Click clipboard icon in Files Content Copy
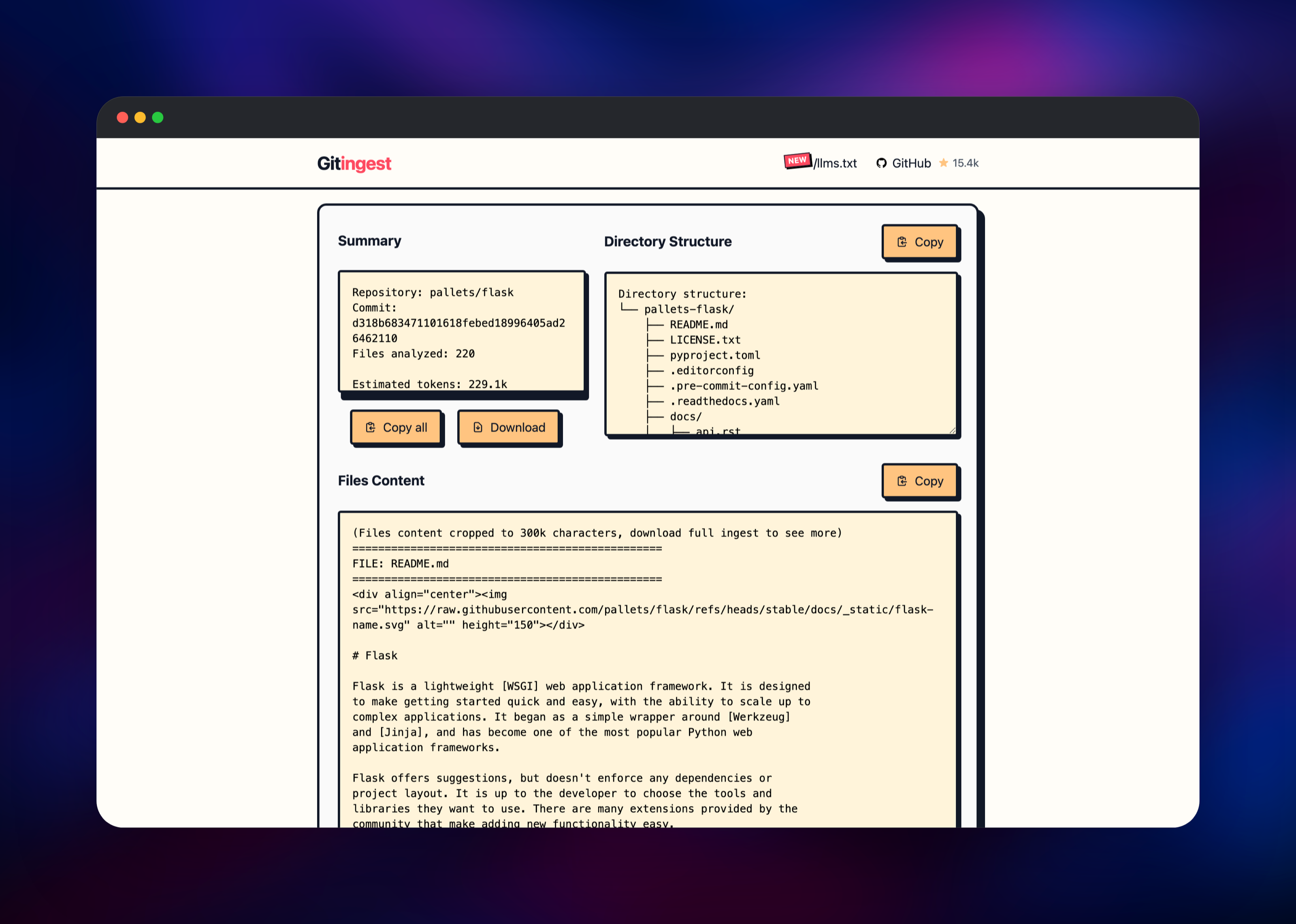Screen dimensions: 1296x924 (902, 481)
